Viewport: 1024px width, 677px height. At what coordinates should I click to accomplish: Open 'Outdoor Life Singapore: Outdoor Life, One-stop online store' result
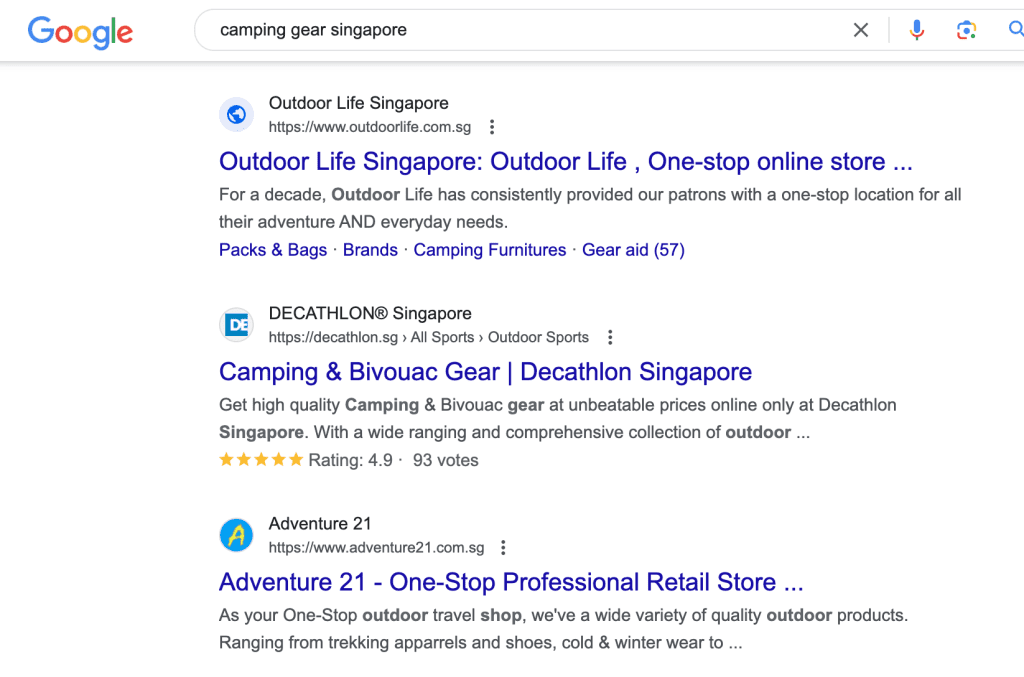pyautogui.click(x=566, y=161)
